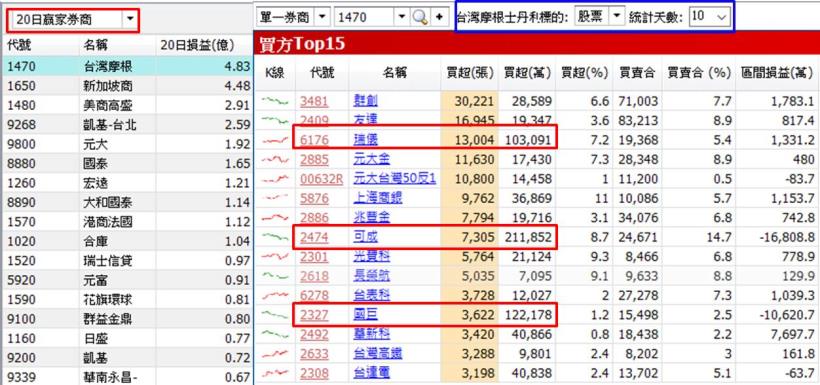Select broker row 1520 瑞士信貸
This screenshot has width=820, height=385.
128,261
